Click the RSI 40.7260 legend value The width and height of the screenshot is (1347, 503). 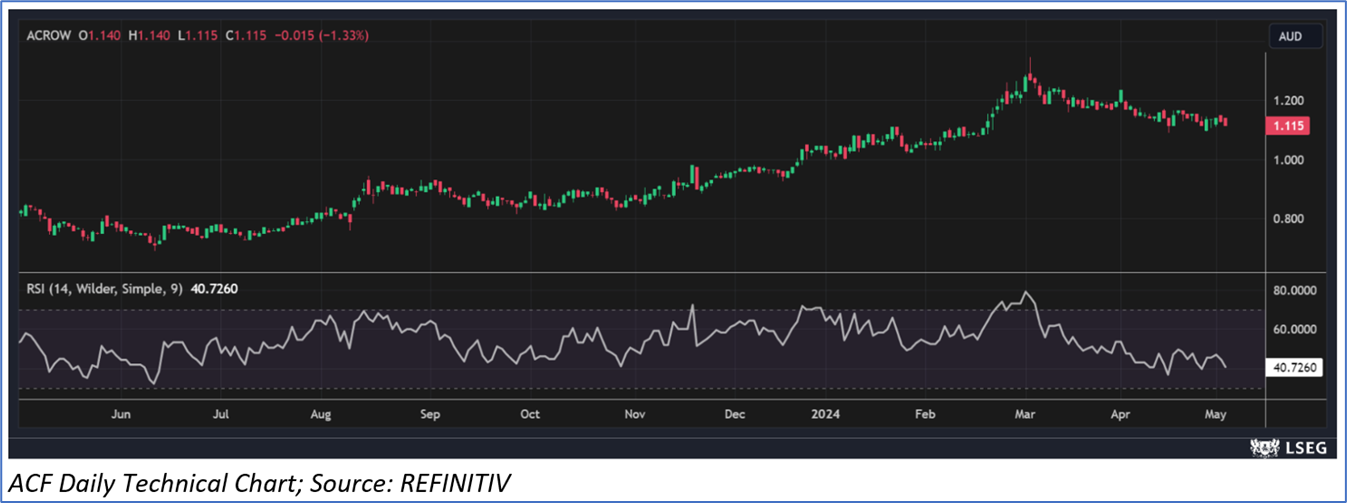point(210,288)
